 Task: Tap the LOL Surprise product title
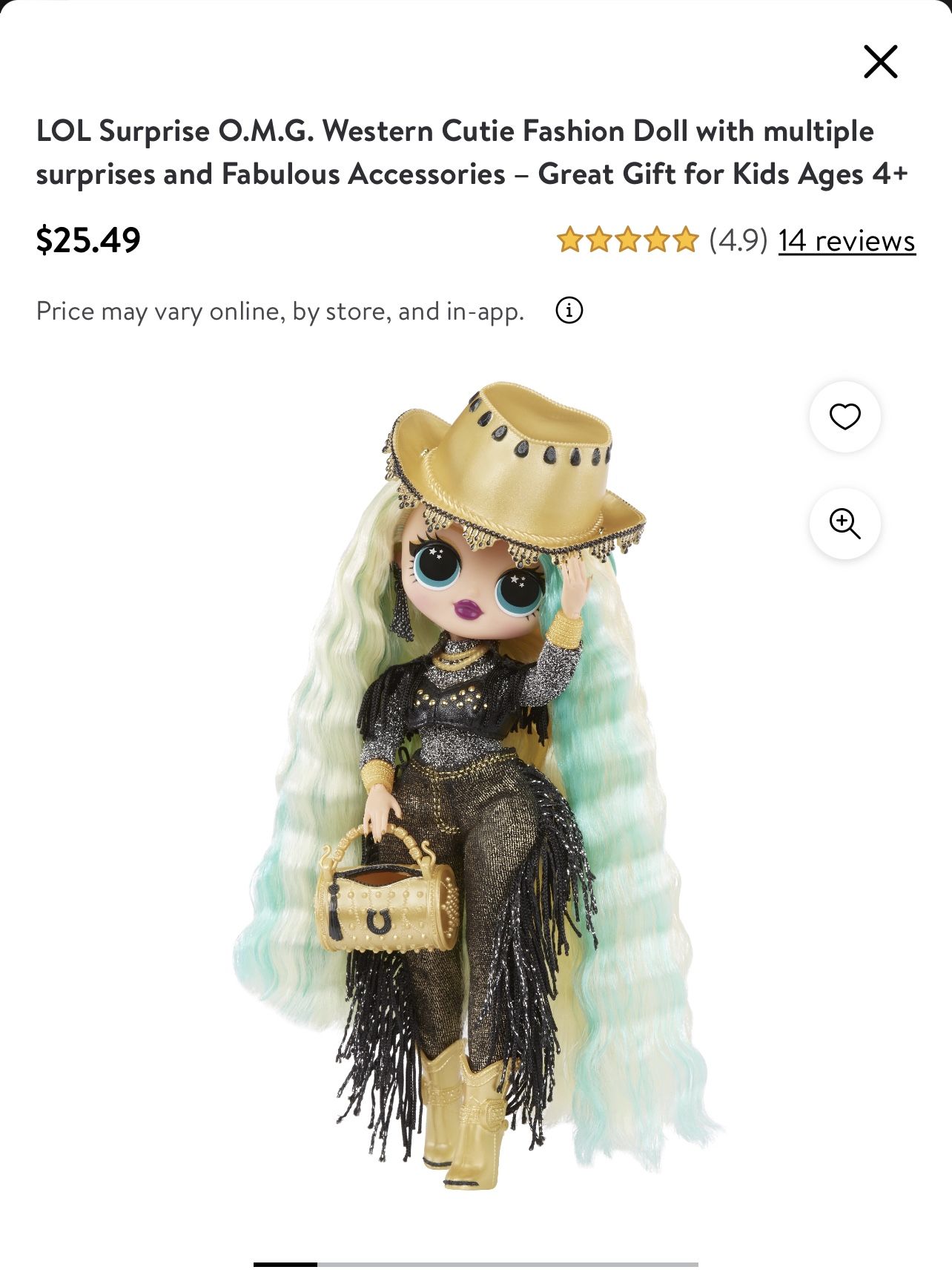coord(472,152)
